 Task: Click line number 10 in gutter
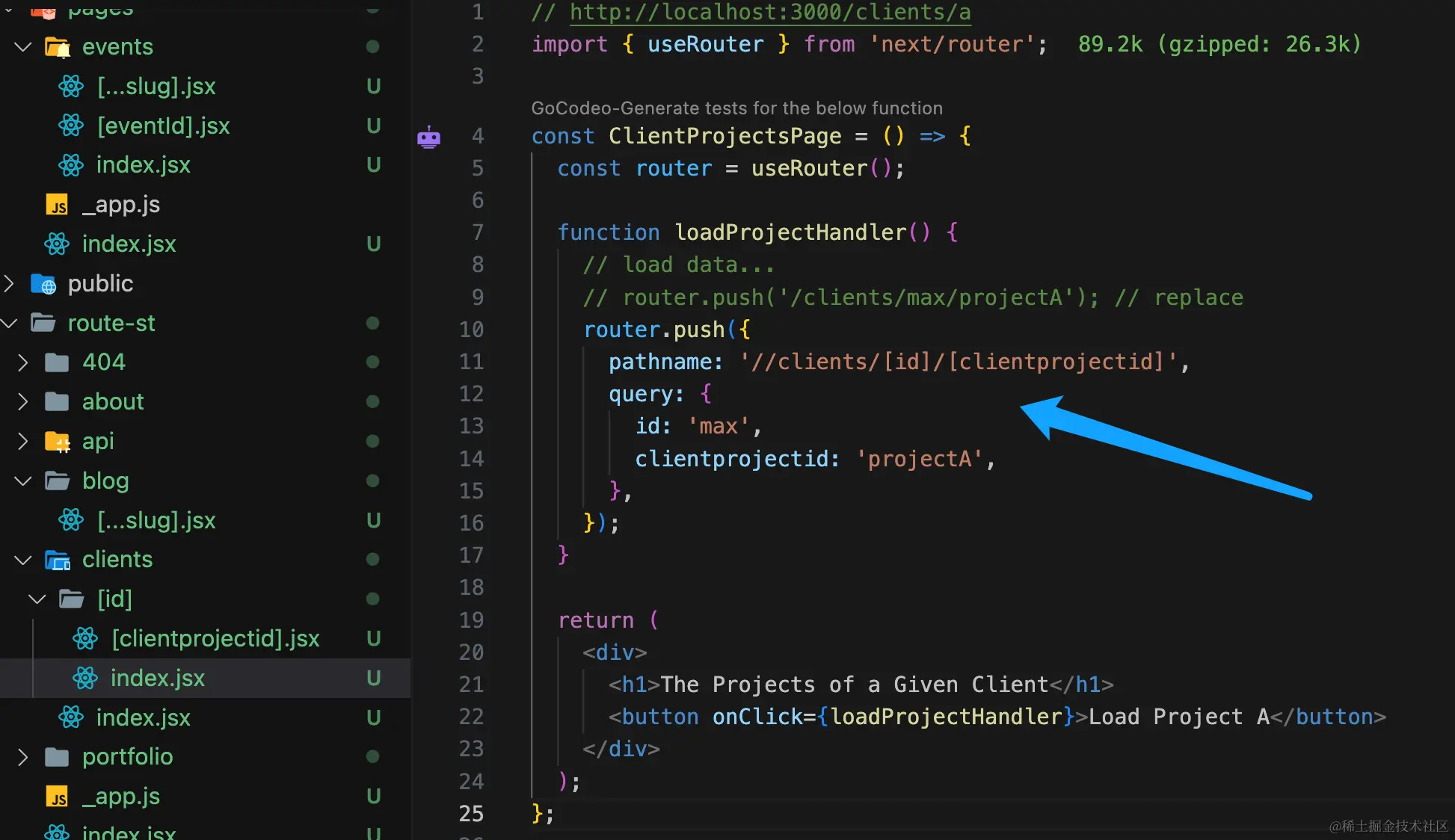(471, 330)
